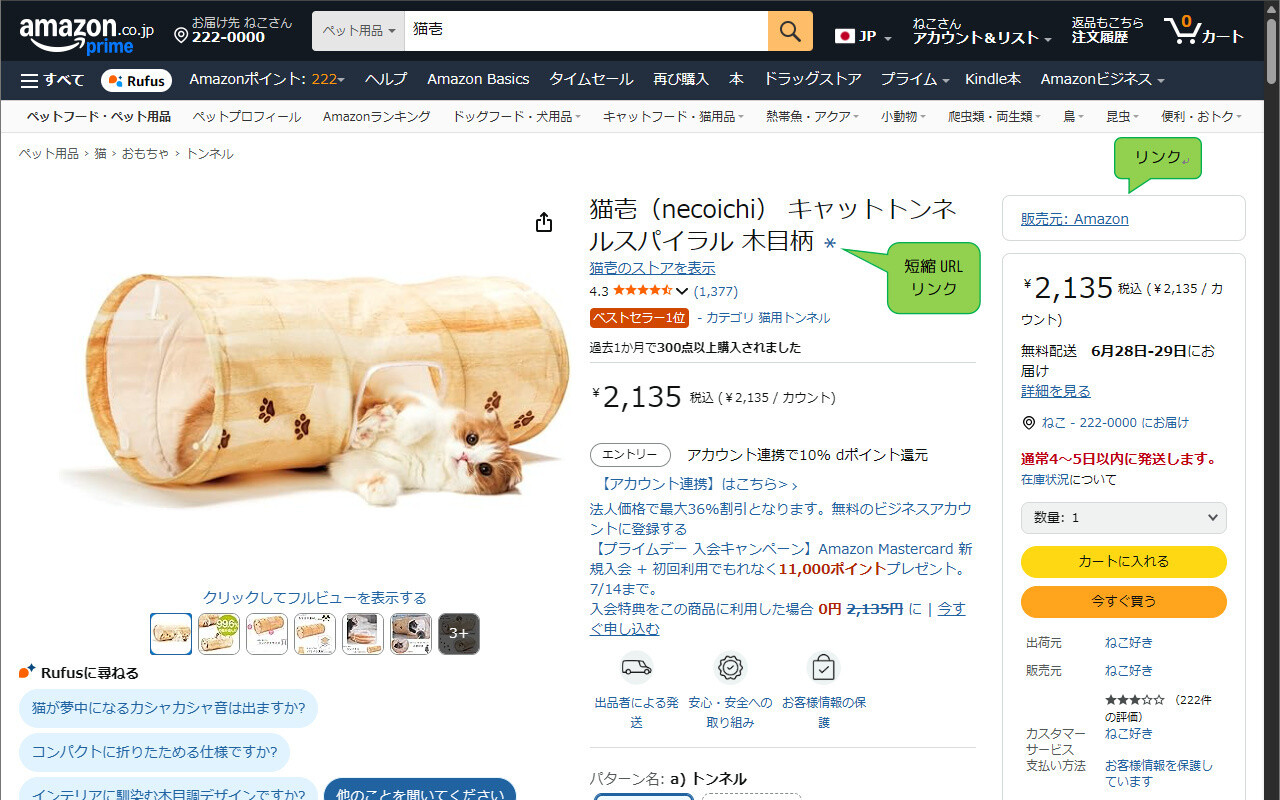Click the orange search magnifier button
The height and width of the screenshot is (800, 1280).
(790, 31)
